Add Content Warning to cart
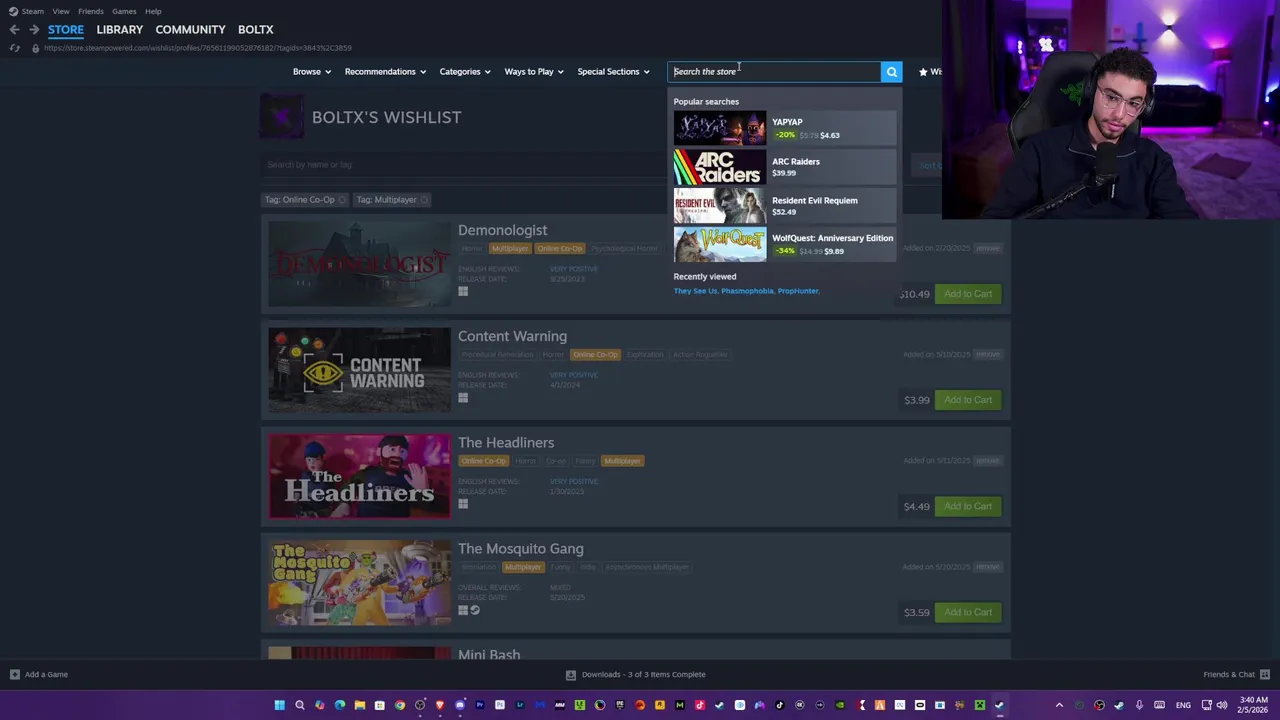 (968, 400)
